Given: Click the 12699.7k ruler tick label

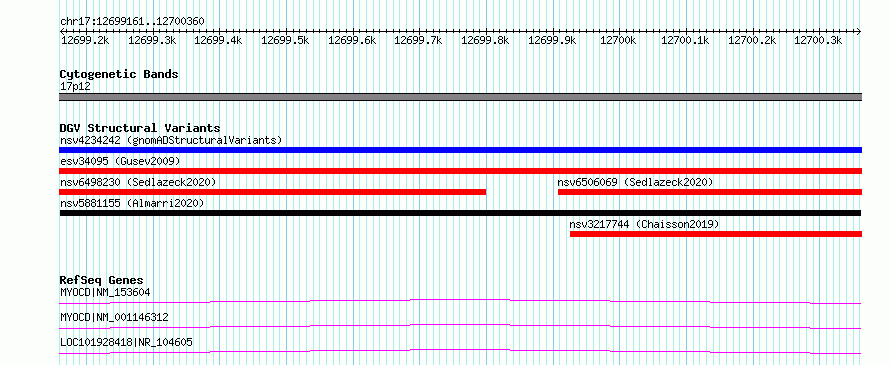Looking at the screenshot, I should (x=418, y=40).
